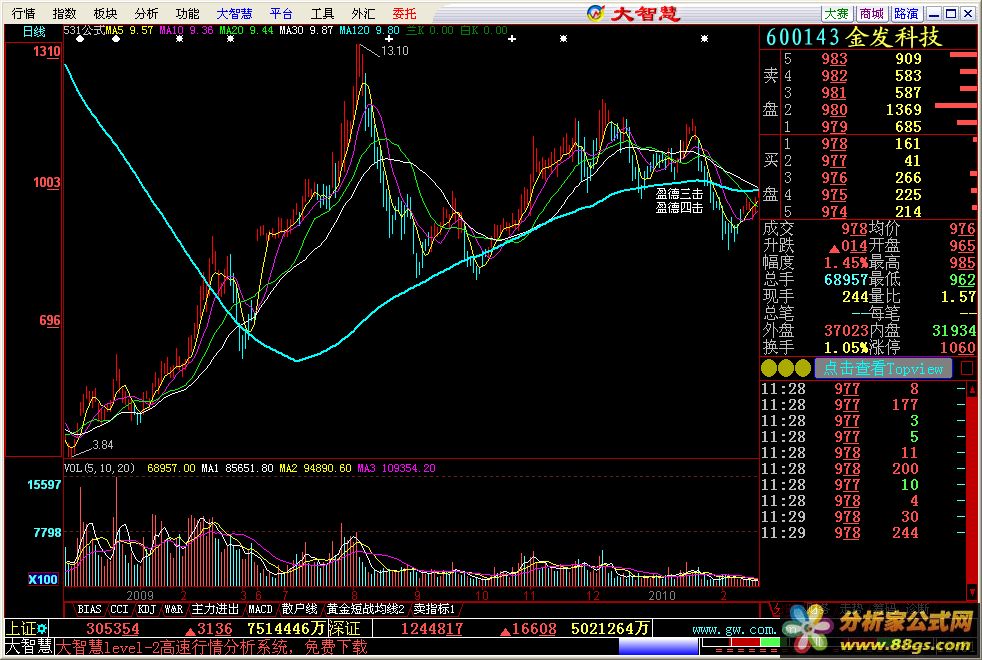The image size is (982, 660).
Task: Click the 600143 金发科技 stock title
Action: (x=854, y=38)
